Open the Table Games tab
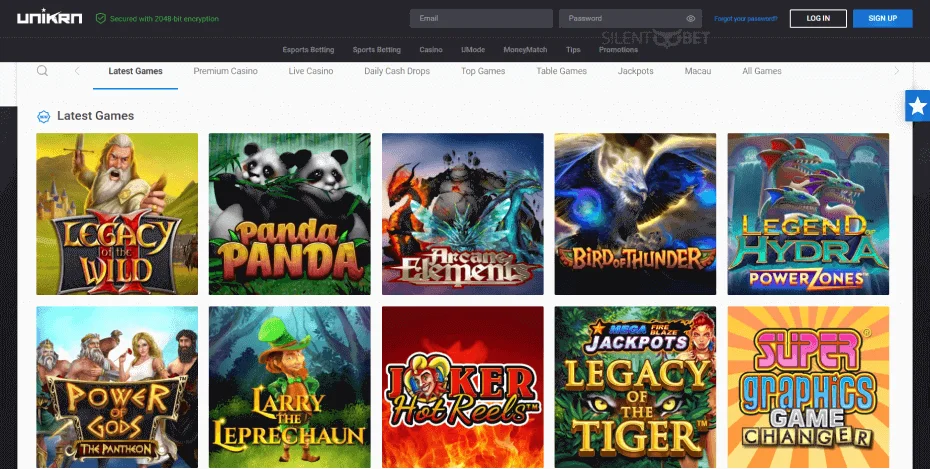Image resolution: width=930 pixels, height=469 pixels. [561, 71]
